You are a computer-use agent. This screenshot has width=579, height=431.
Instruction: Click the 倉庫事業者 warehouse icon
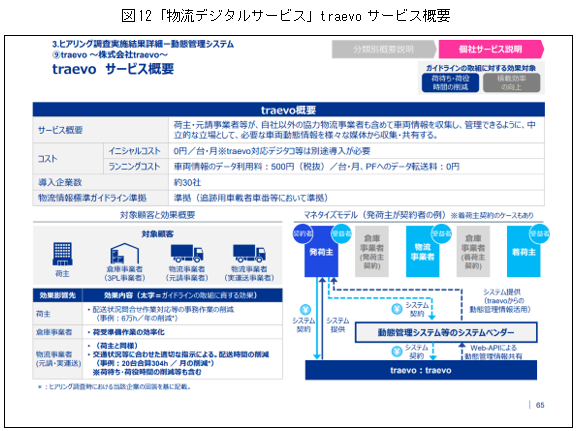click(125, 253)
